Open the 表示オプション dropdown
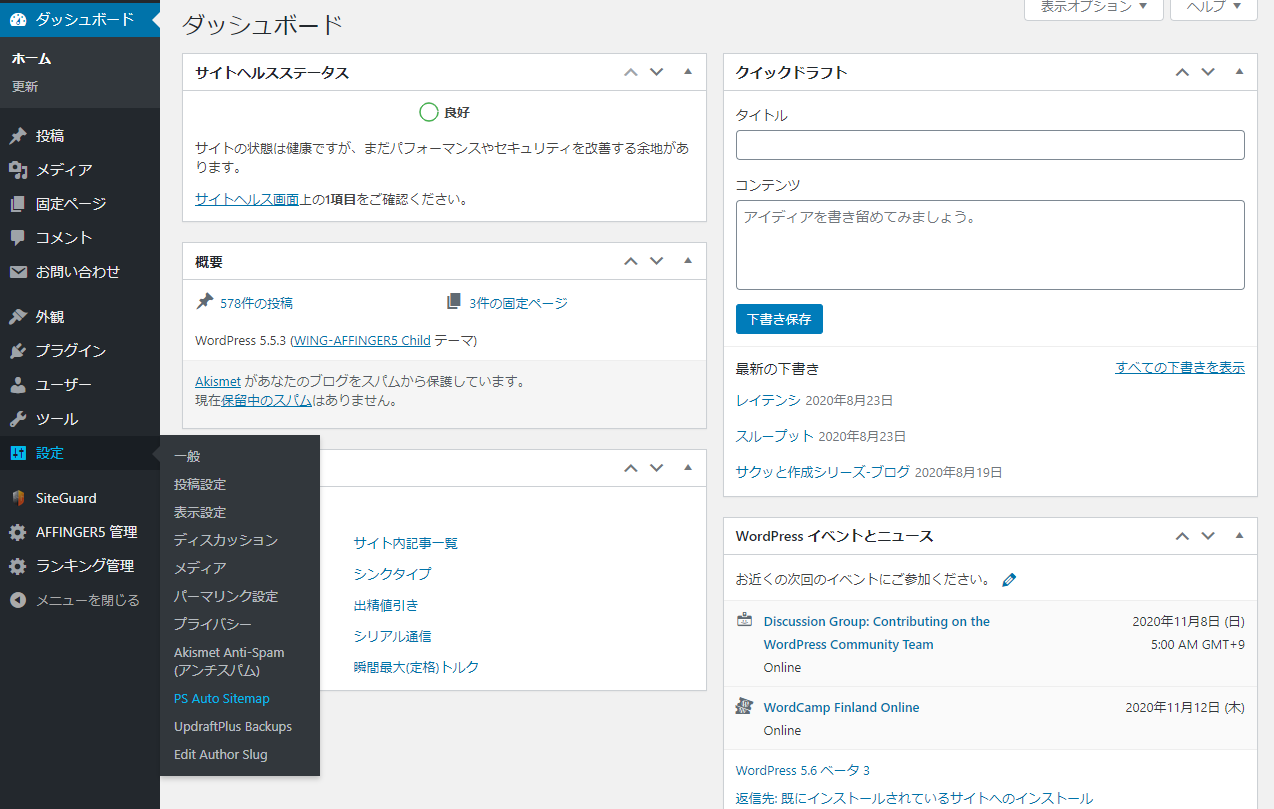Image resolution: width=1274 pixels, height=809 pixels. (1094, 8)
